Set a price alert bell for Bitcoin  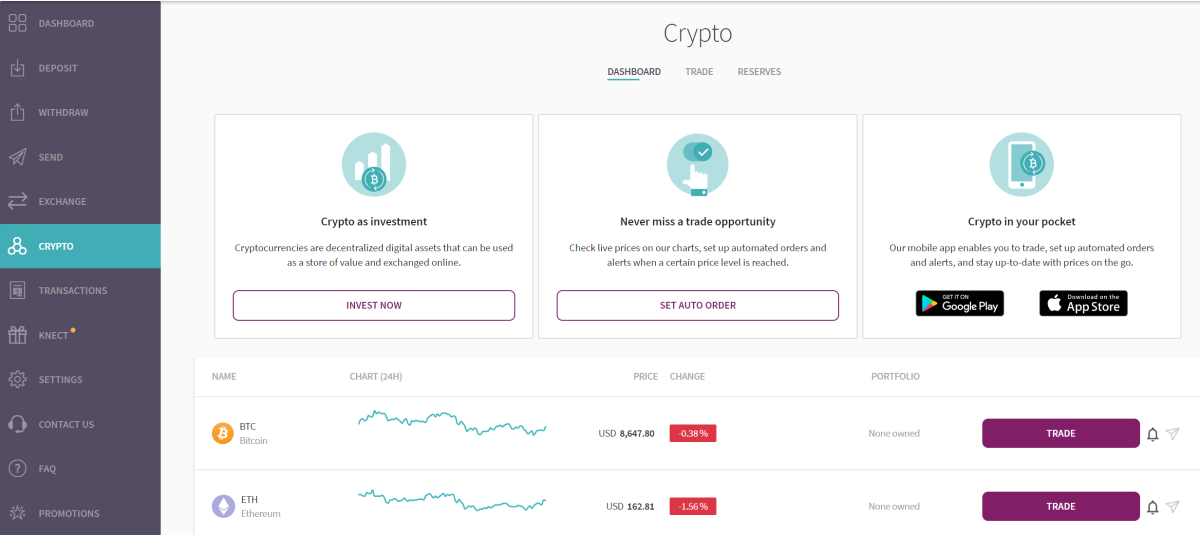(1152, 434)
